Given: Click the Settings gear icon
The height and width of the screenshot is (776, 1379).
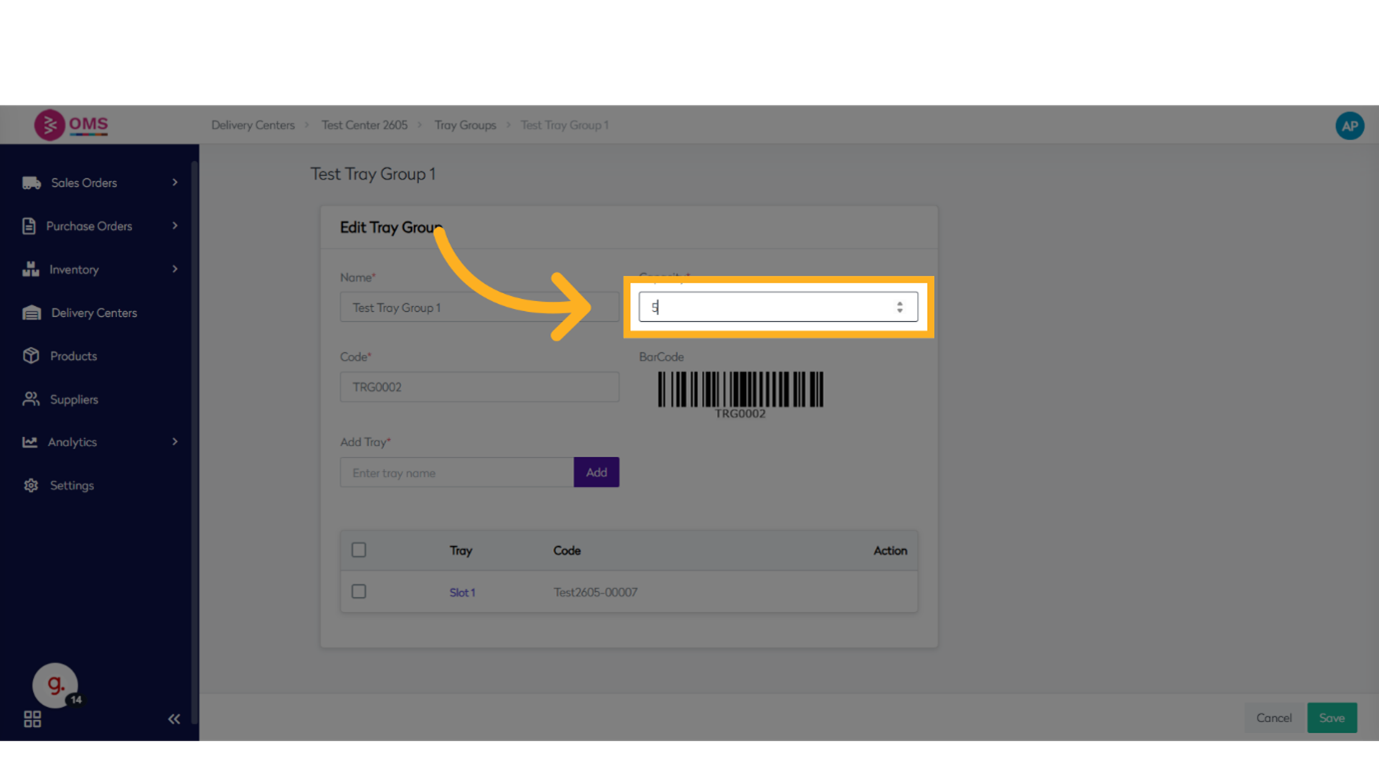Looking at the screenshot, I should coord(31,485).
